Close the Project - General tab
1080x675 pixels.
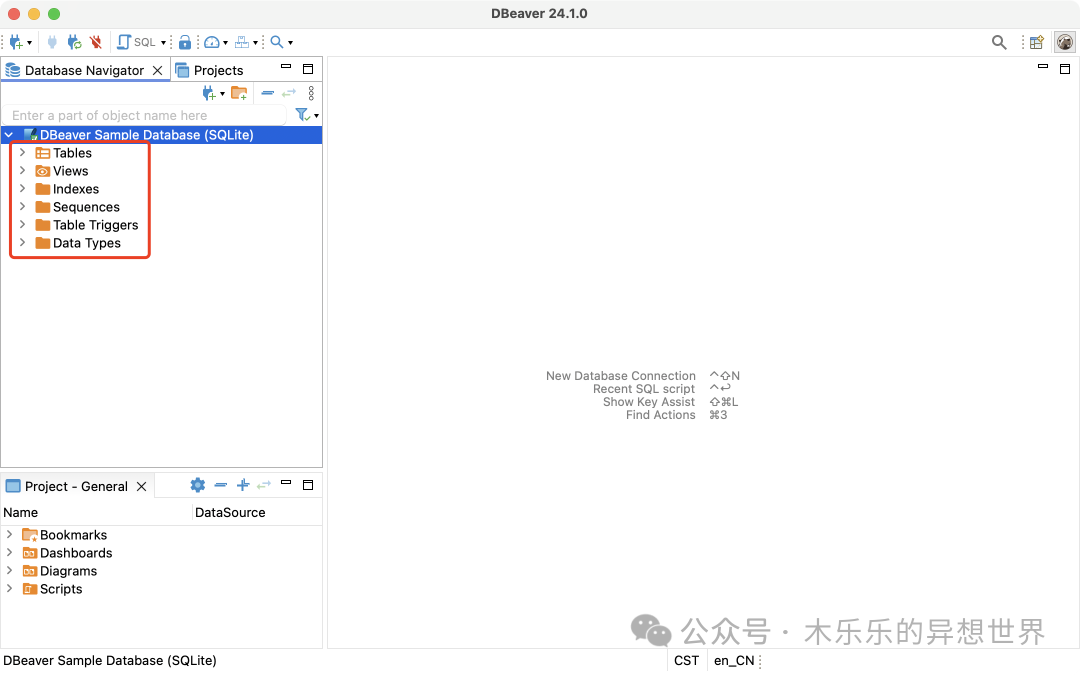point(141,486)
